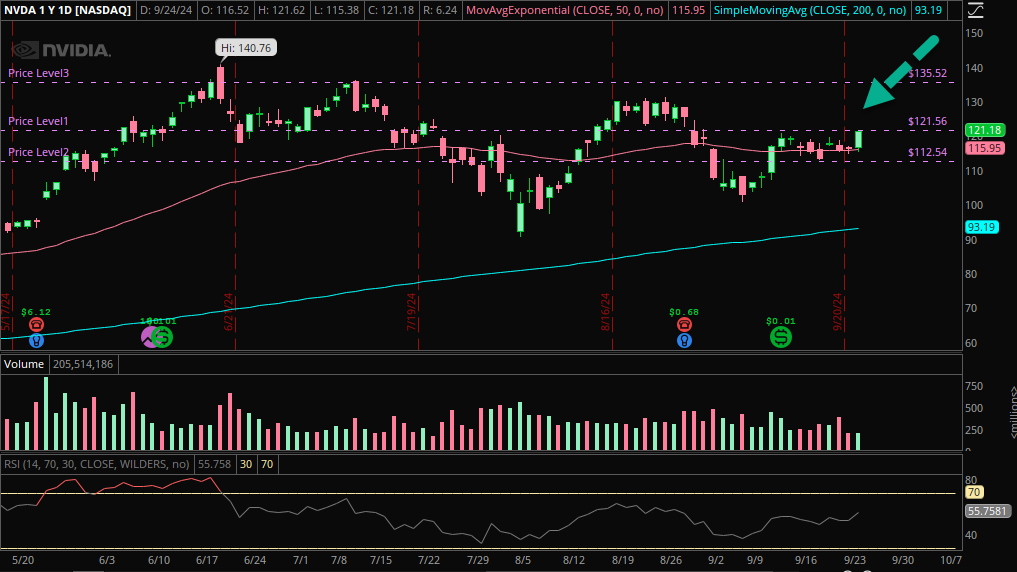
Task: Click the 55.7581 RSI value bubble on axis
Action: (x=987, y=511)
